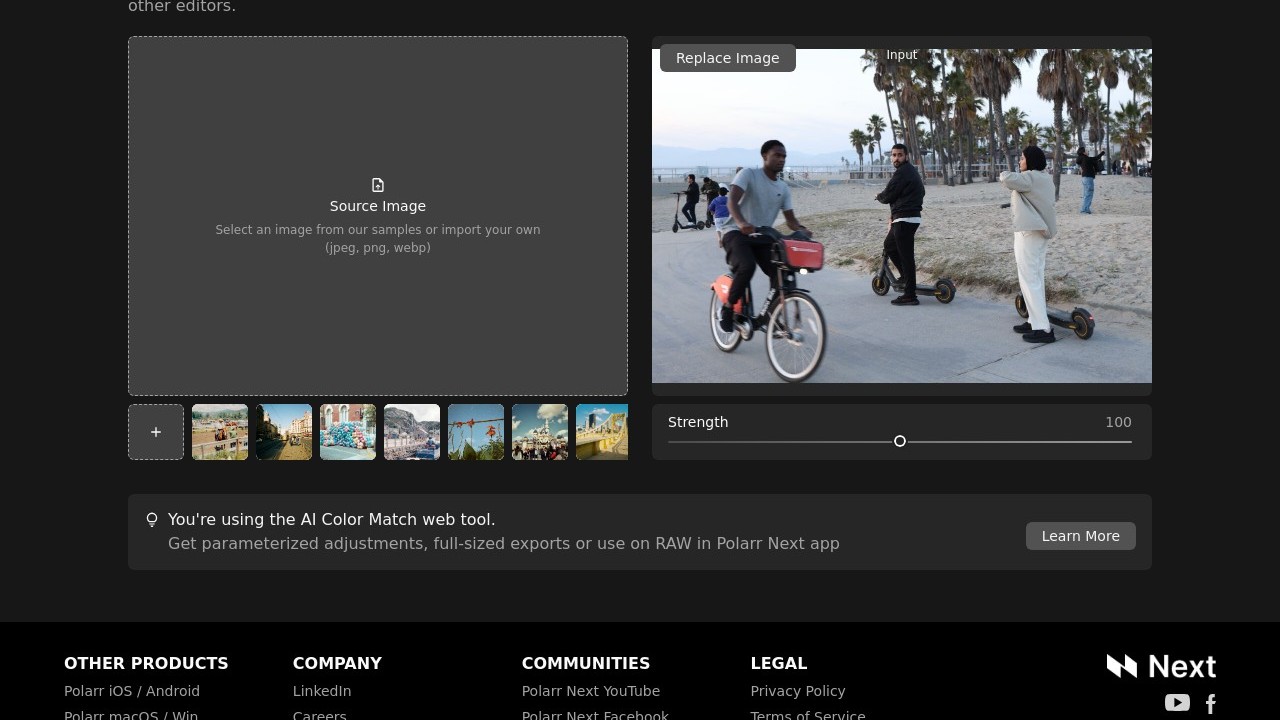The image size is (1280, 720).
Task: Select the horse rodeo sample thumbnail
Action: pyautogui.click(x=220, y=432)
